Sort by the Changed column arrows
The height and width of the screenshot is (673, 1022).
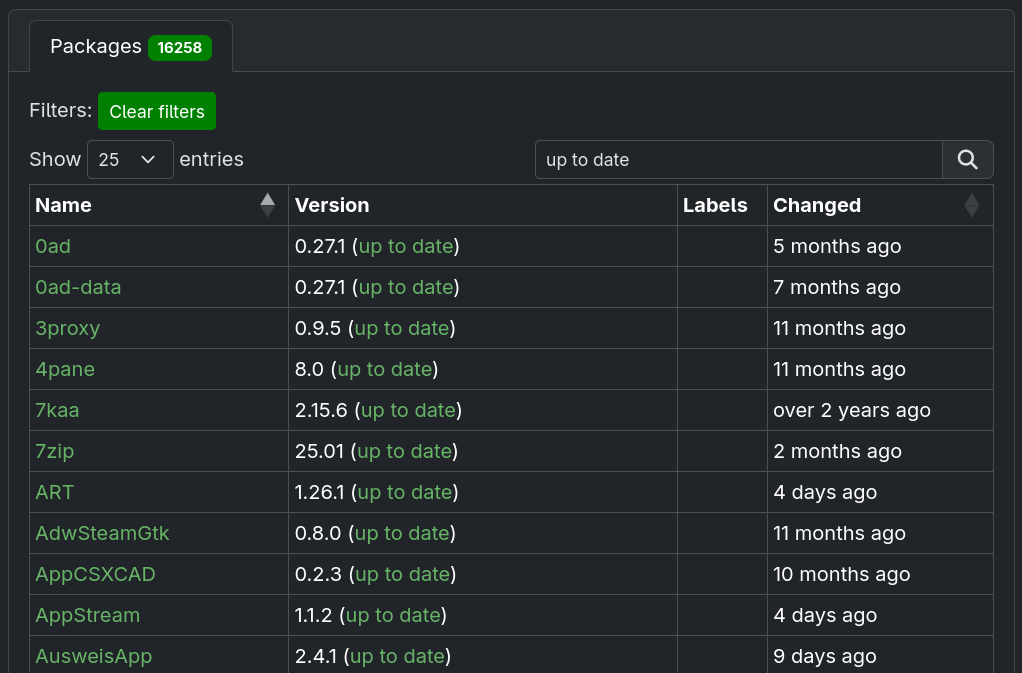click(971, 205)
